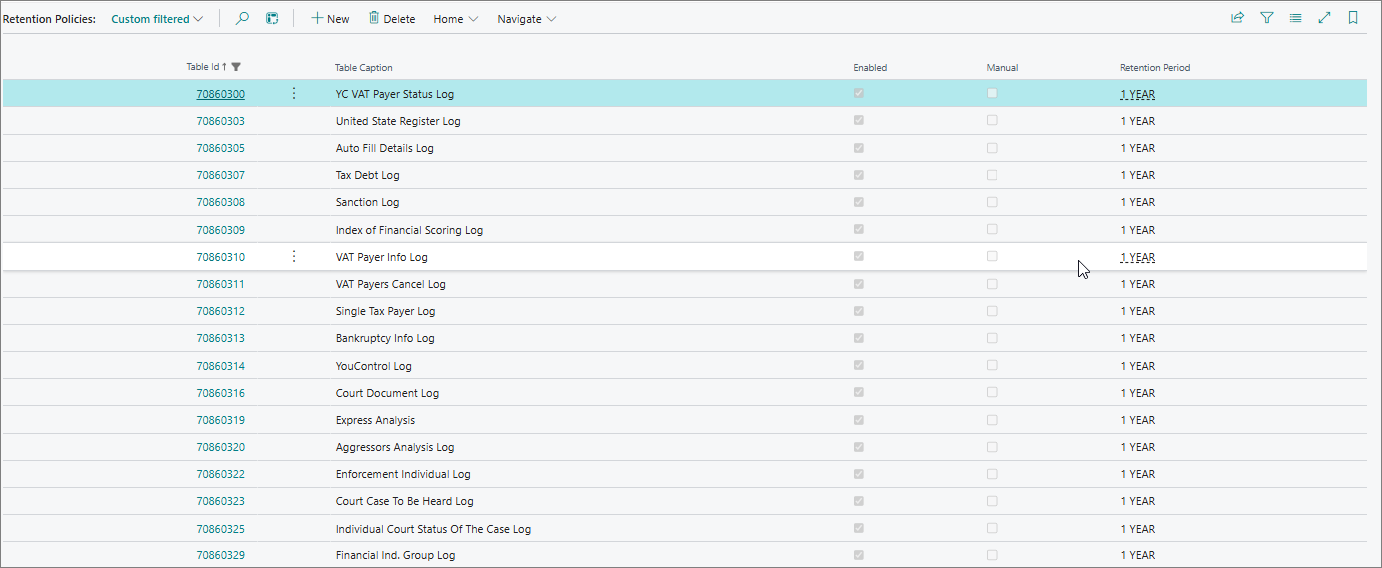
Task: Open Table Id link 70860311
Action: pos(220,284)
